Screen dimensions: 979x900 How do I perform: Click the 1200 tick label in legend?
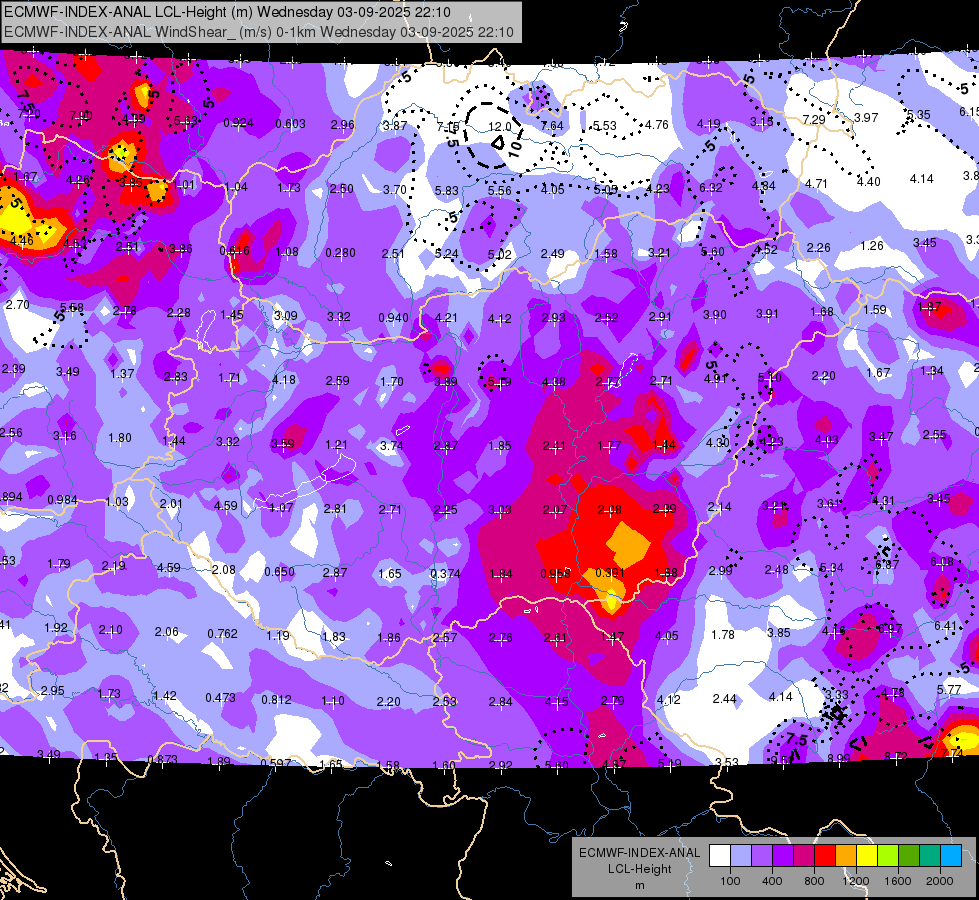[x=855, y=881]
